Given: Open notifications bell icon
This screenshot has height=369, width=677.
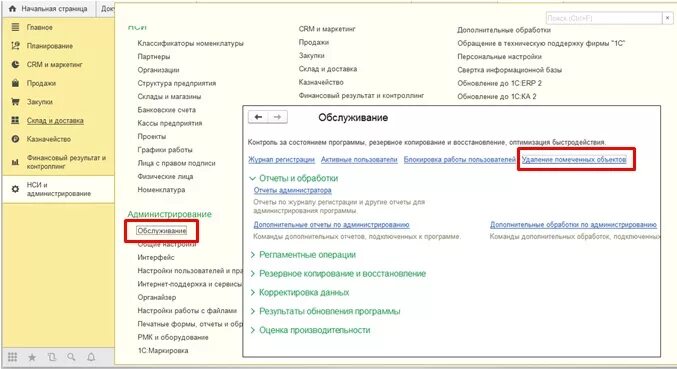Looking at the screenshot, I should tap(91, 357).
